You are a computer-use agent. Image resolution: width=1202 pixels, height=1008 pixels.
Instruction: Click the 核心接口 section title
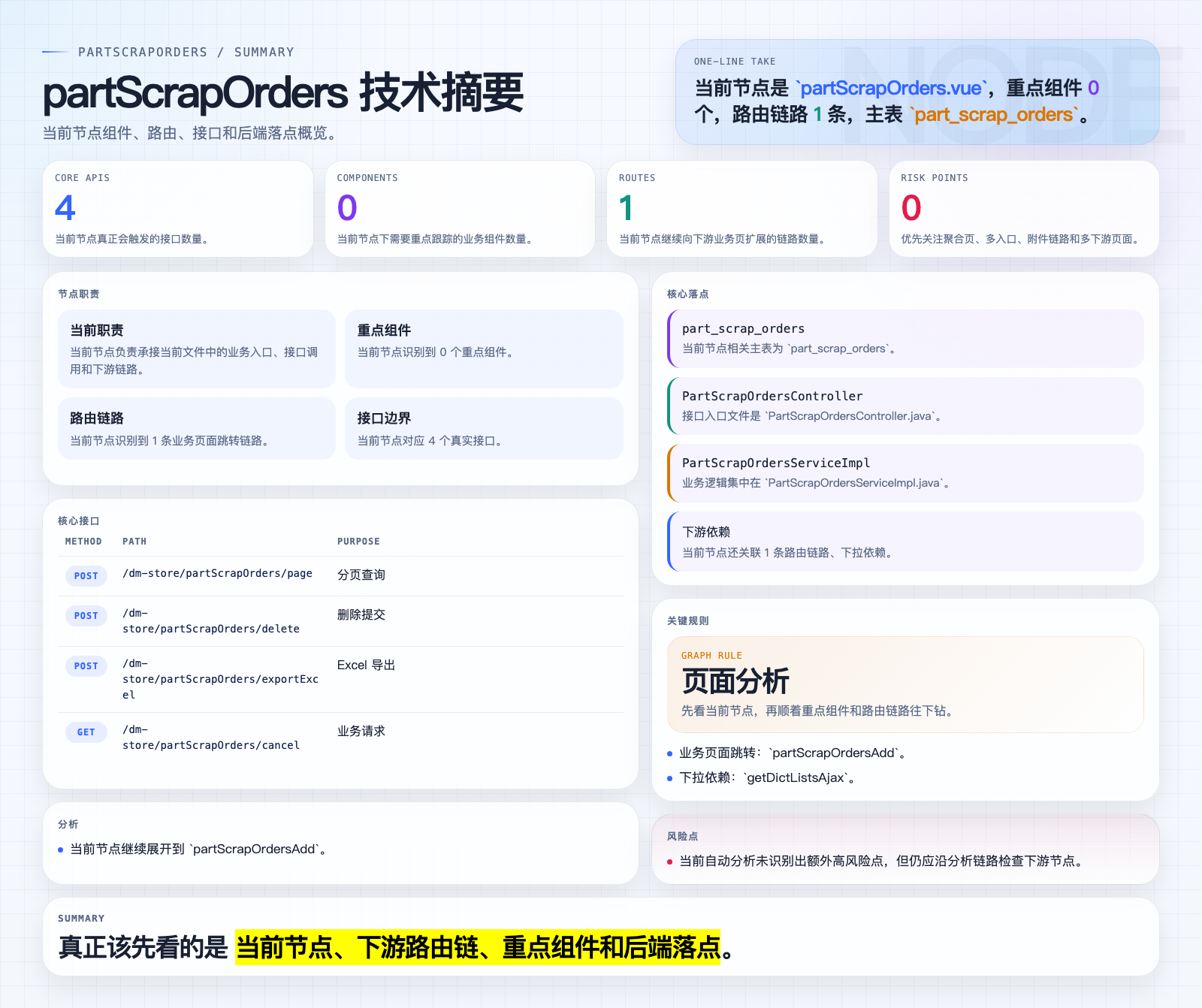coord(79,521)
